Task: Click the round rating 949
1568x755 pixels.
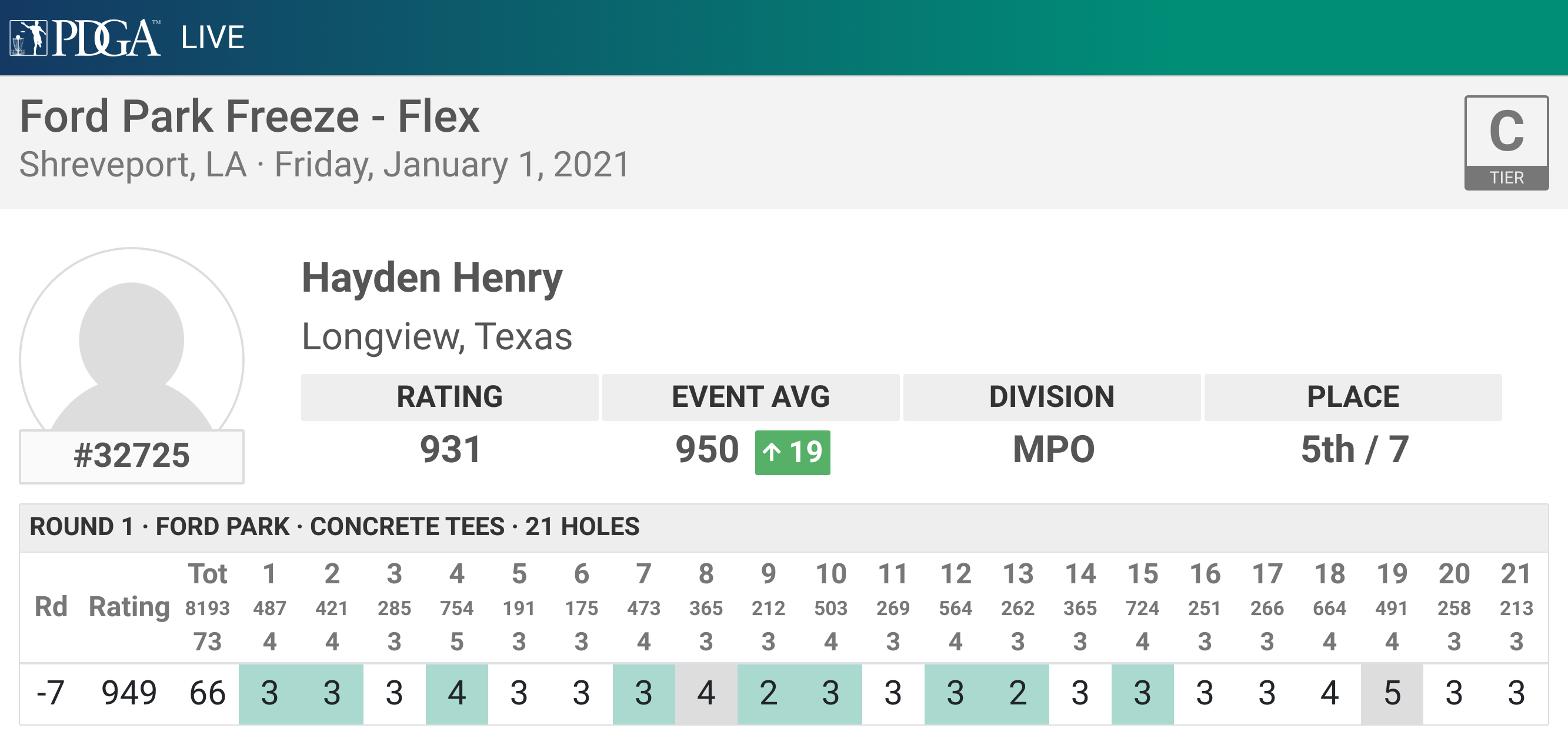Action: pyautogui.click(x=128, y=693)
